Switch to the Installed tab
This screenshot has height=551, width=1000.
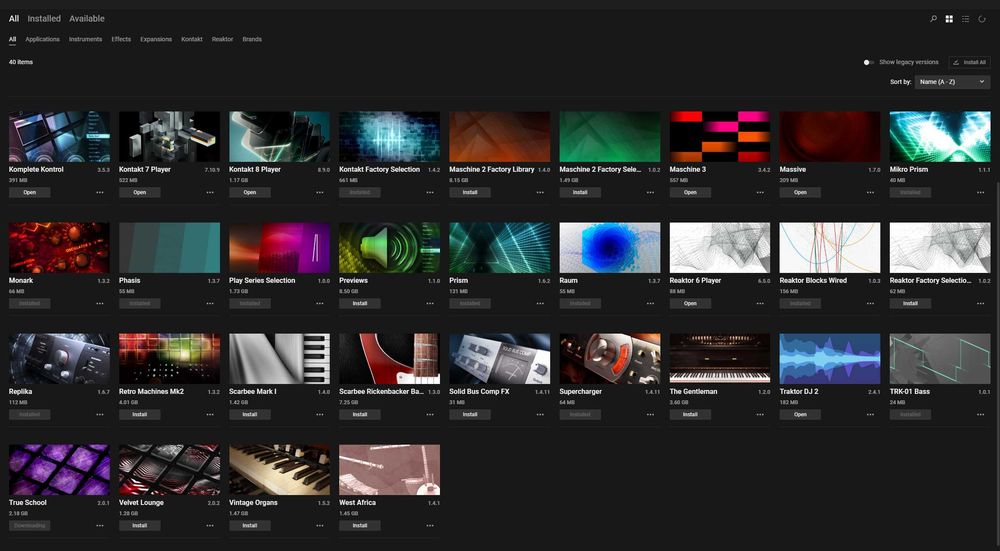tap(44, 18)
